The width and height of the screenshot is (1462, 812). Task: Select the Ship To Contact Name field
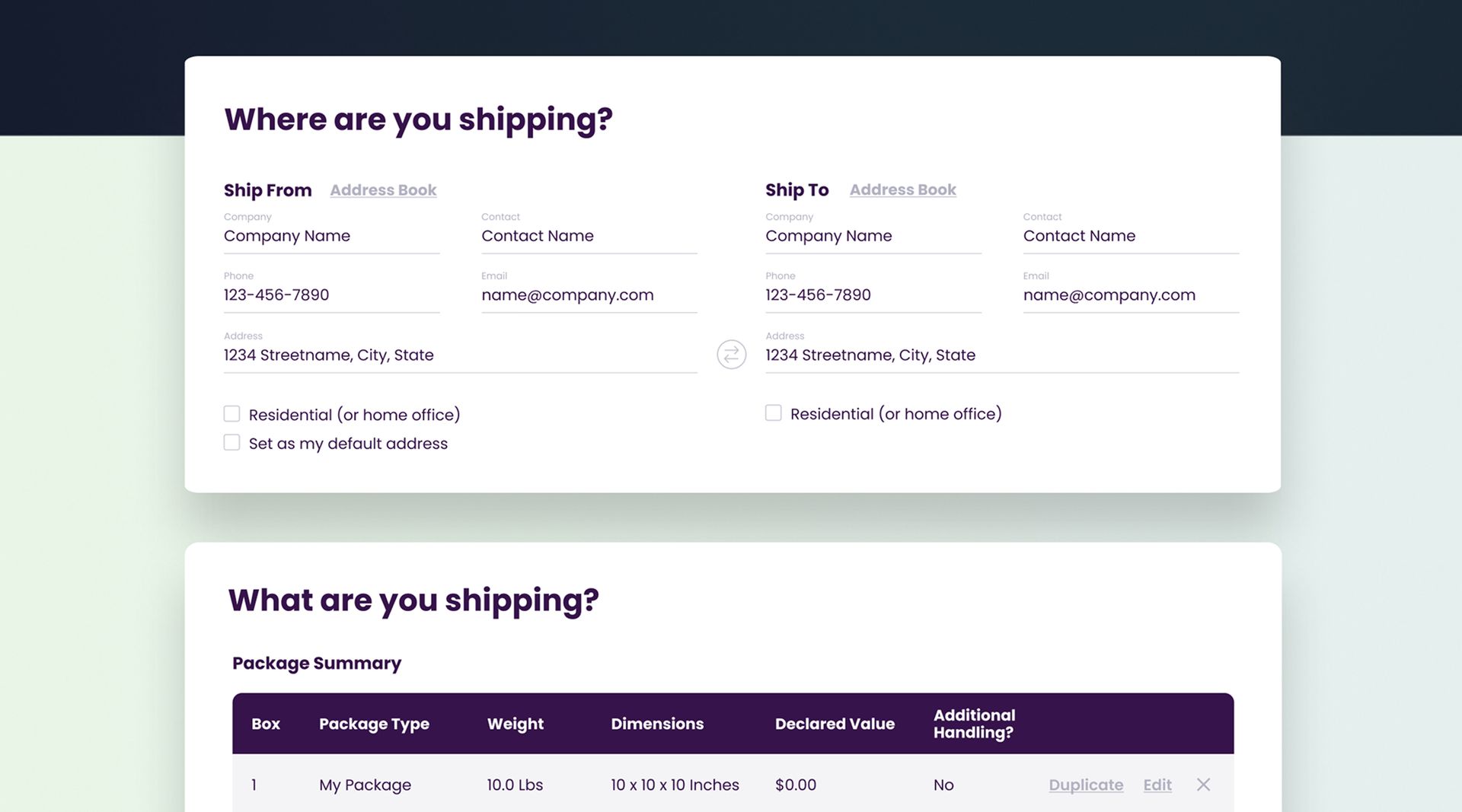pos(1130,236)
